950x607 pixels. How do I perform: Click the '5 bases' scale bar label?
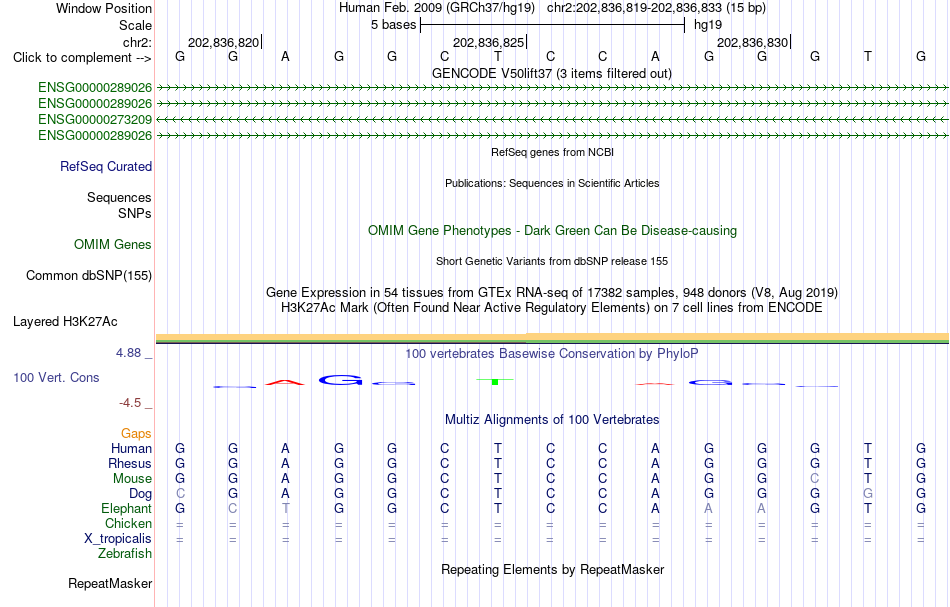point(394,25)
